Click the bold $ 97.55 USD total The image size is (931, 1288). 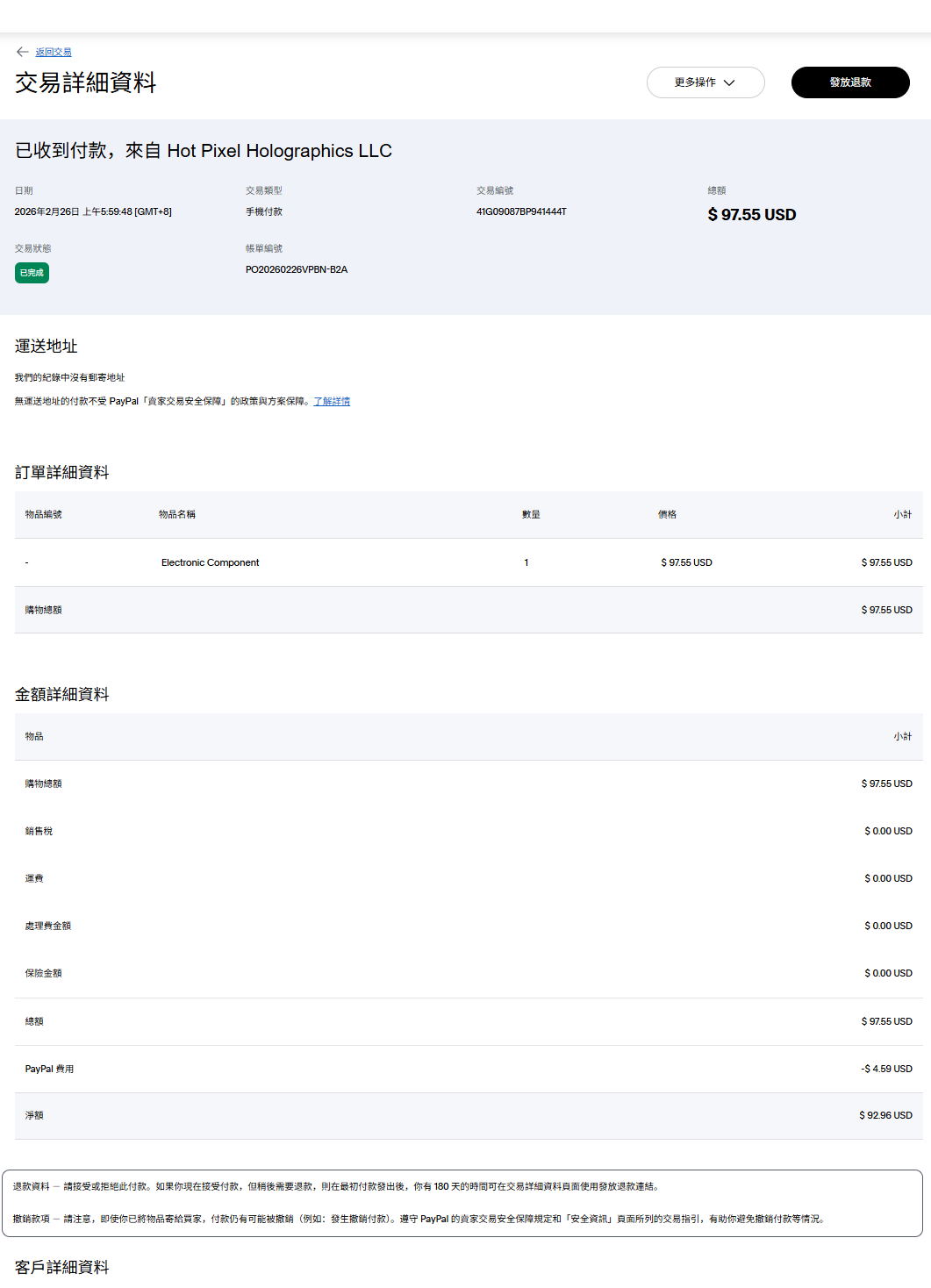point(752,215)
